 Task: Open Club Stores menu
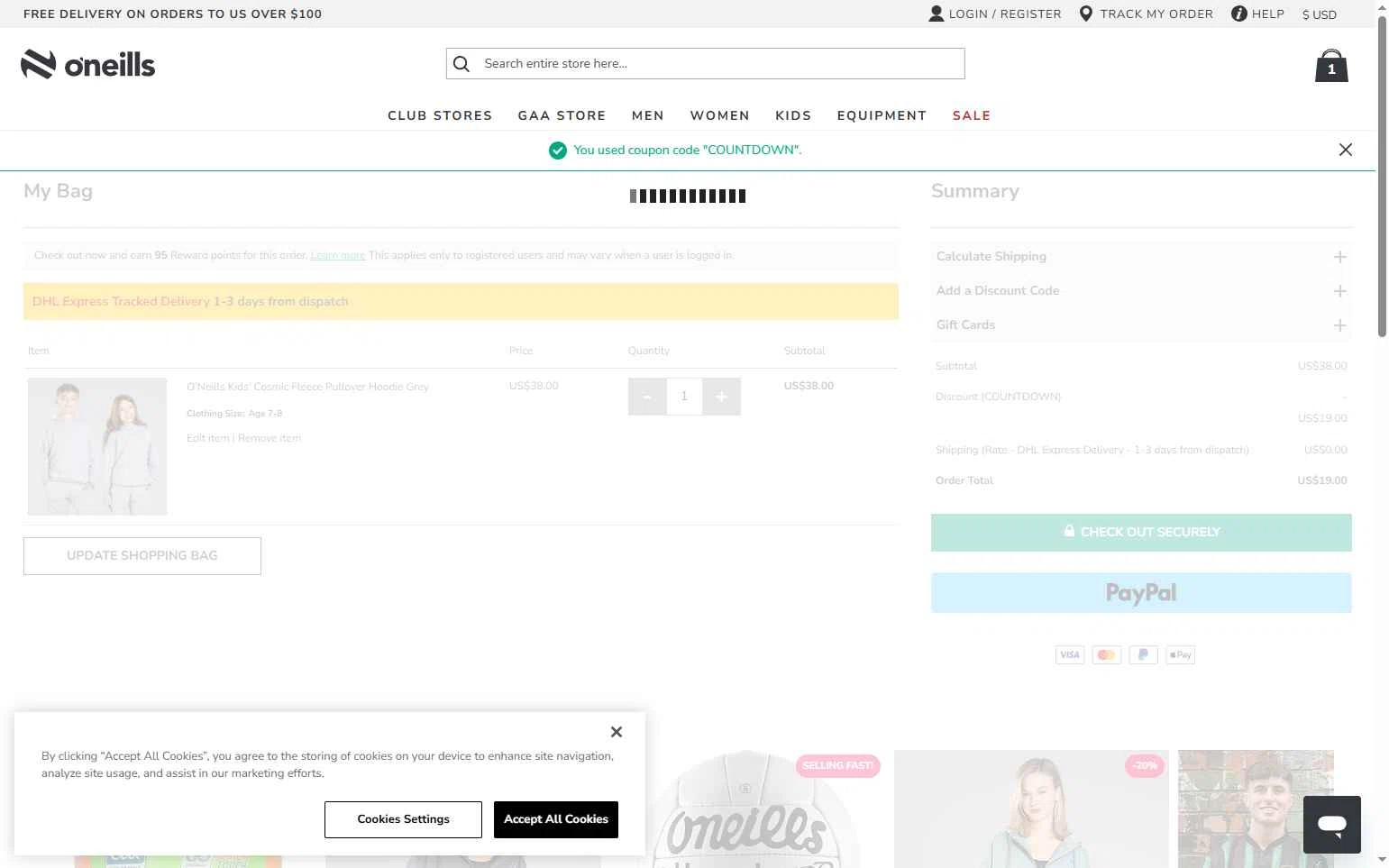[440, 115]
